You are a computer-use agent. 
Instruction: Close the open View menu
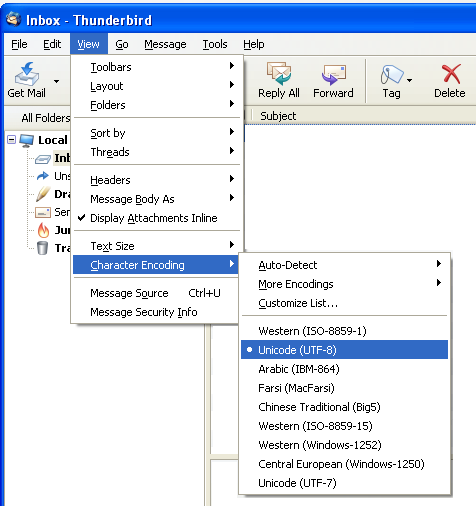pyautogui.click(x=89, y=44)
